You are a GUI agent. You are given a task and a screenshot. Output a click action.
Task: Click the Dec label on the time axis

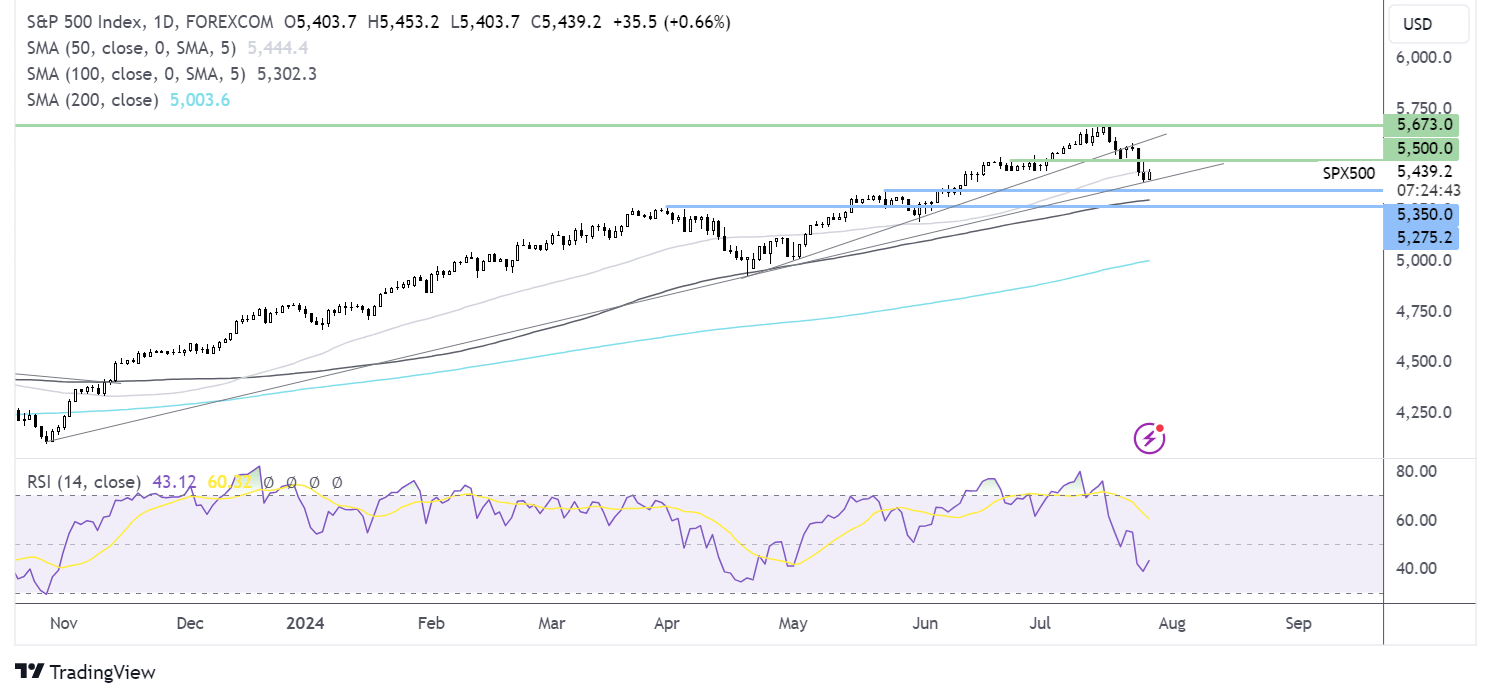(189, 623)
